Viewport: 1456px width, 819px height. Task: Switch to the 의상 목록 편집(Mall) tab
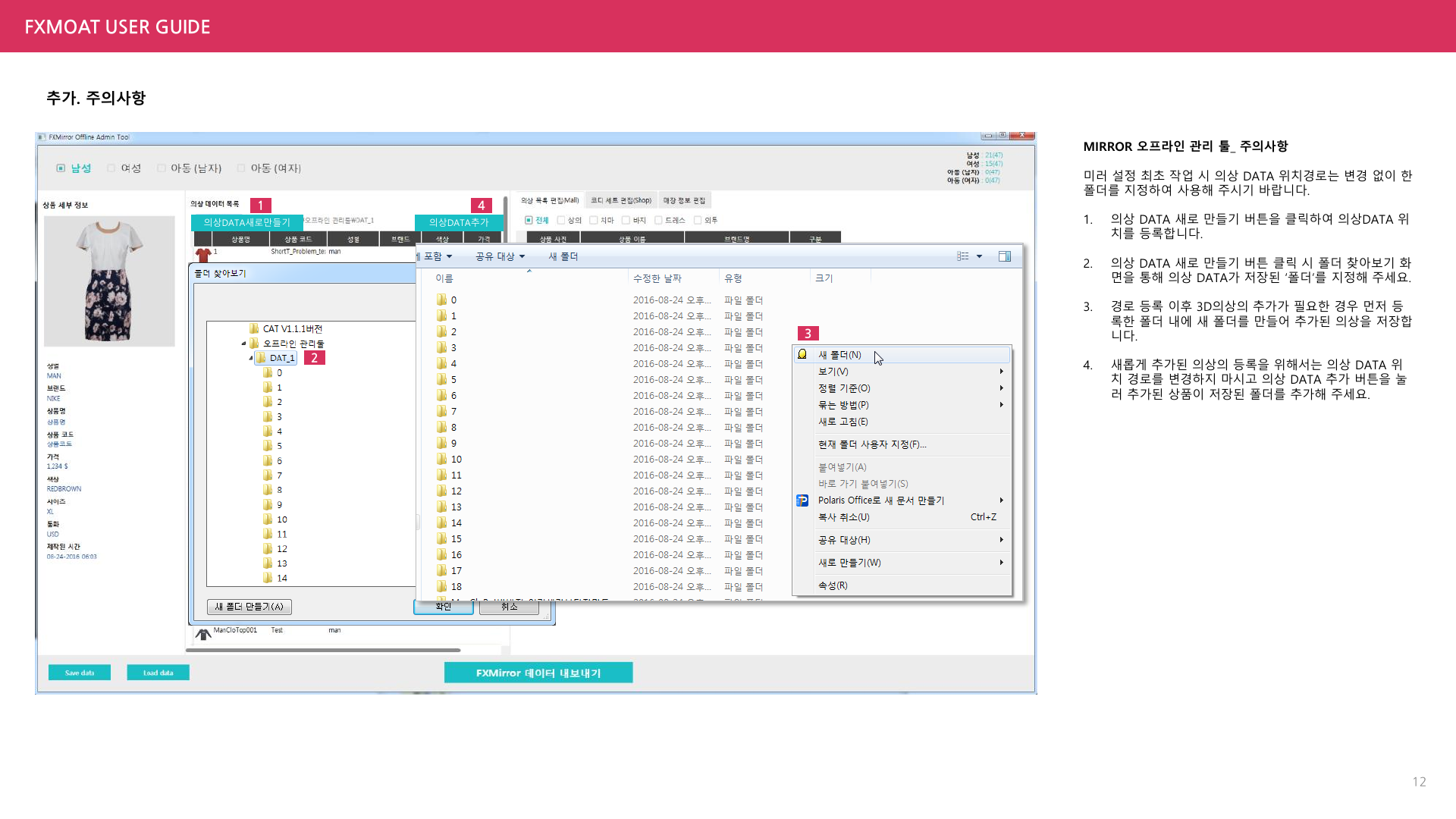[550, 201]
